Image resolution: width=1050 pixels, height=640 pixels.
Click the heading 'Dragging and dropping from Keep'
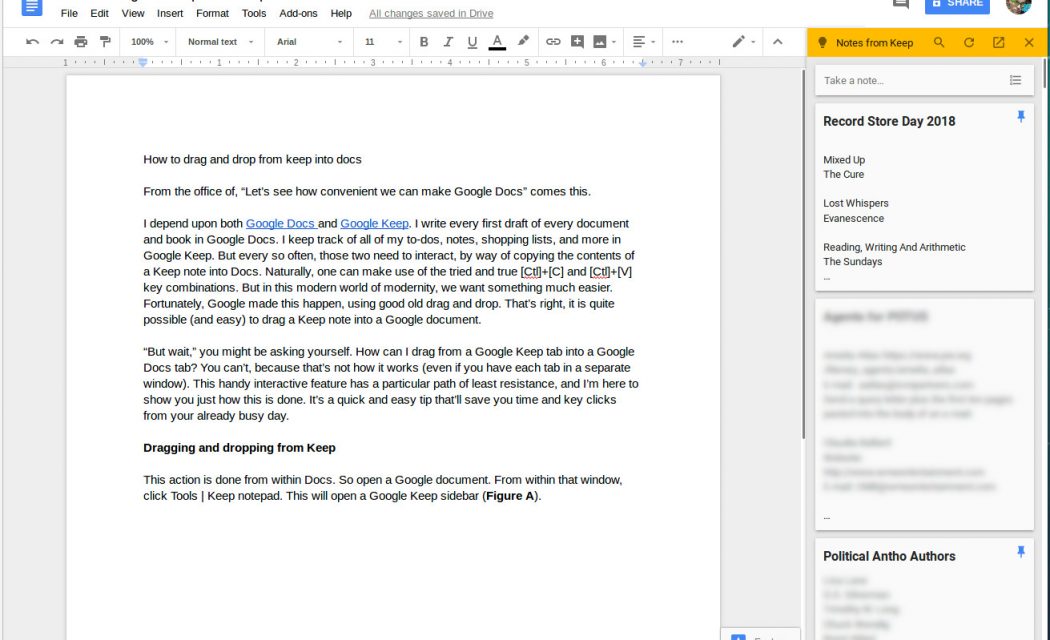239,448
